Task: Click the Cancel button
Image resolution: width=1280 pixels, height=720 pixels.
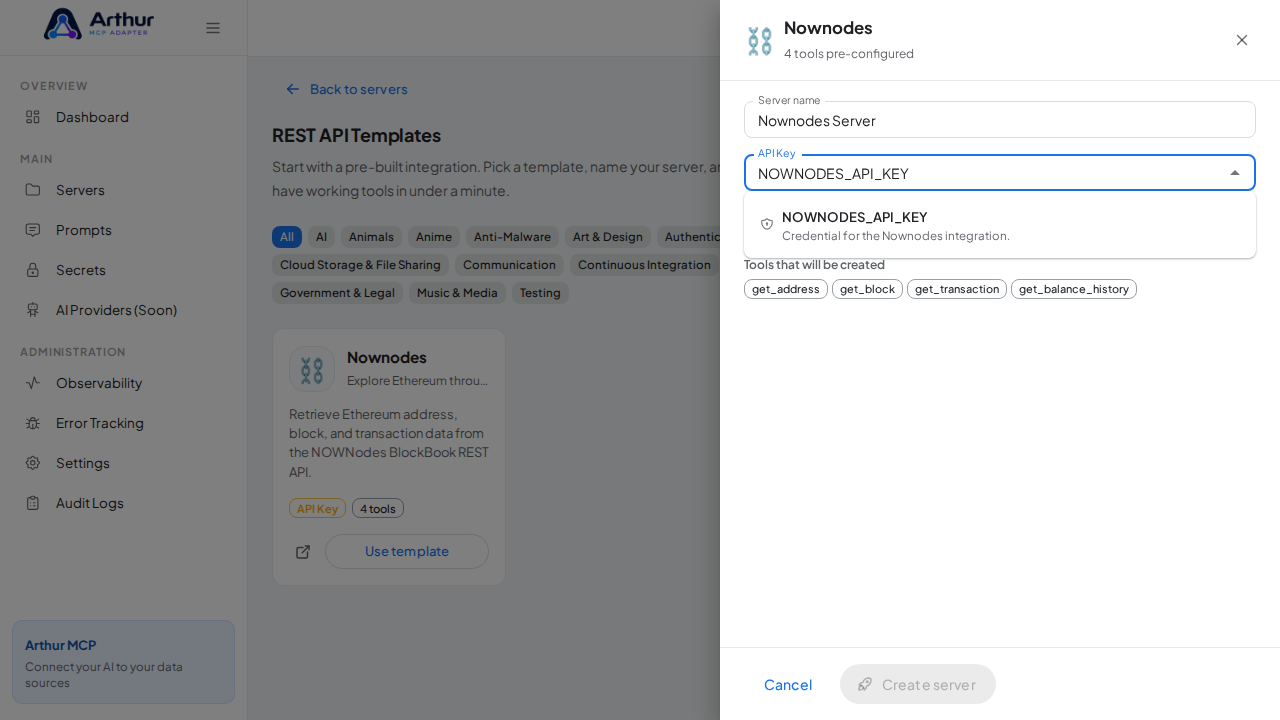Action: tap(788, 684)
